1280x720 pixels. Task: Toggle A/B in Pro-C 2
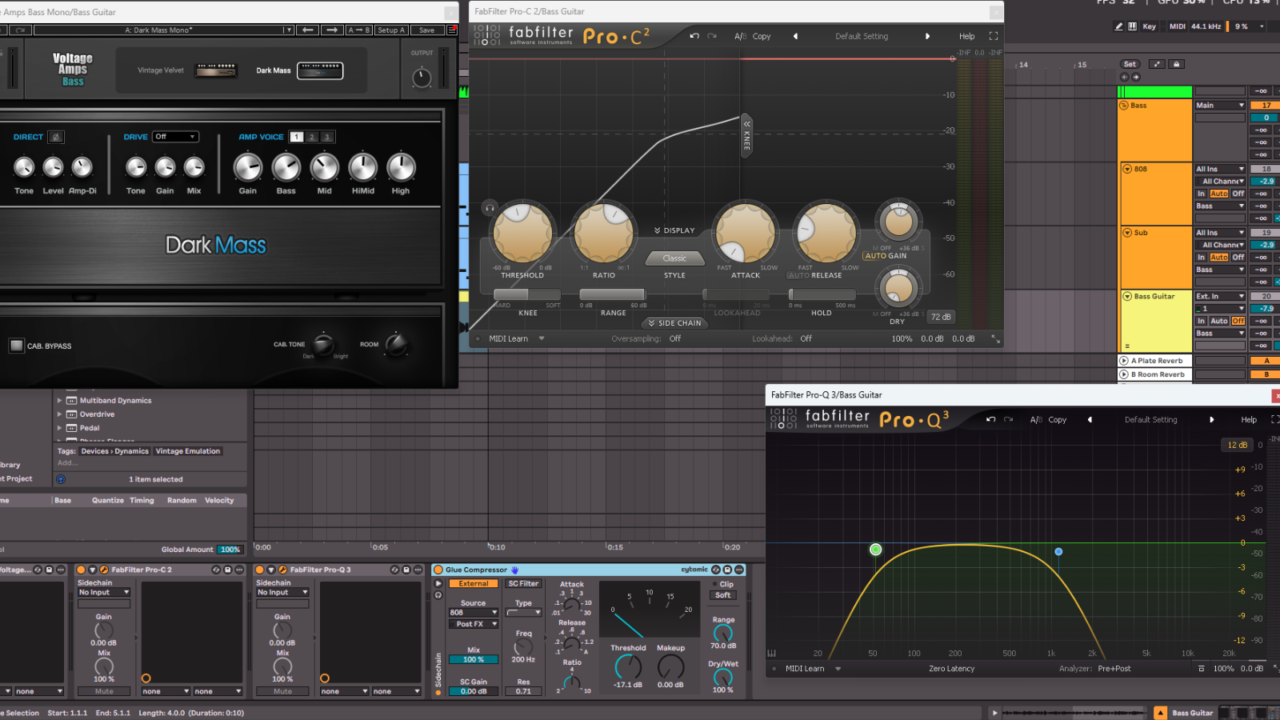(740, 36)
